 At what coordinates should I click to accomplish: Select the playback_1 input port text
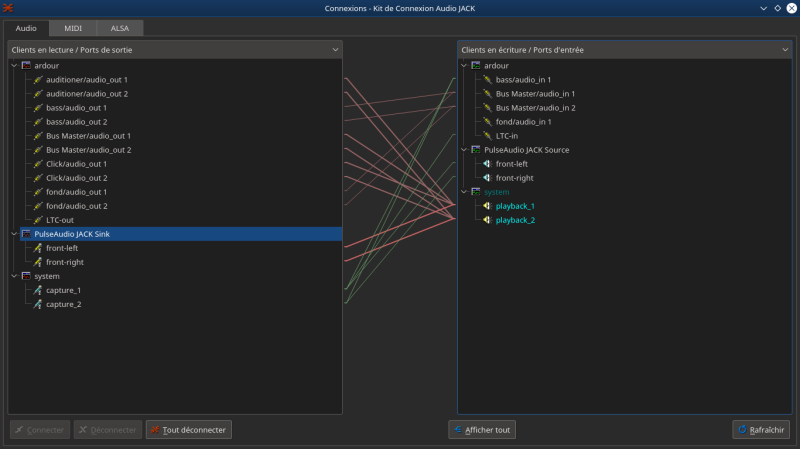(515, 206)
